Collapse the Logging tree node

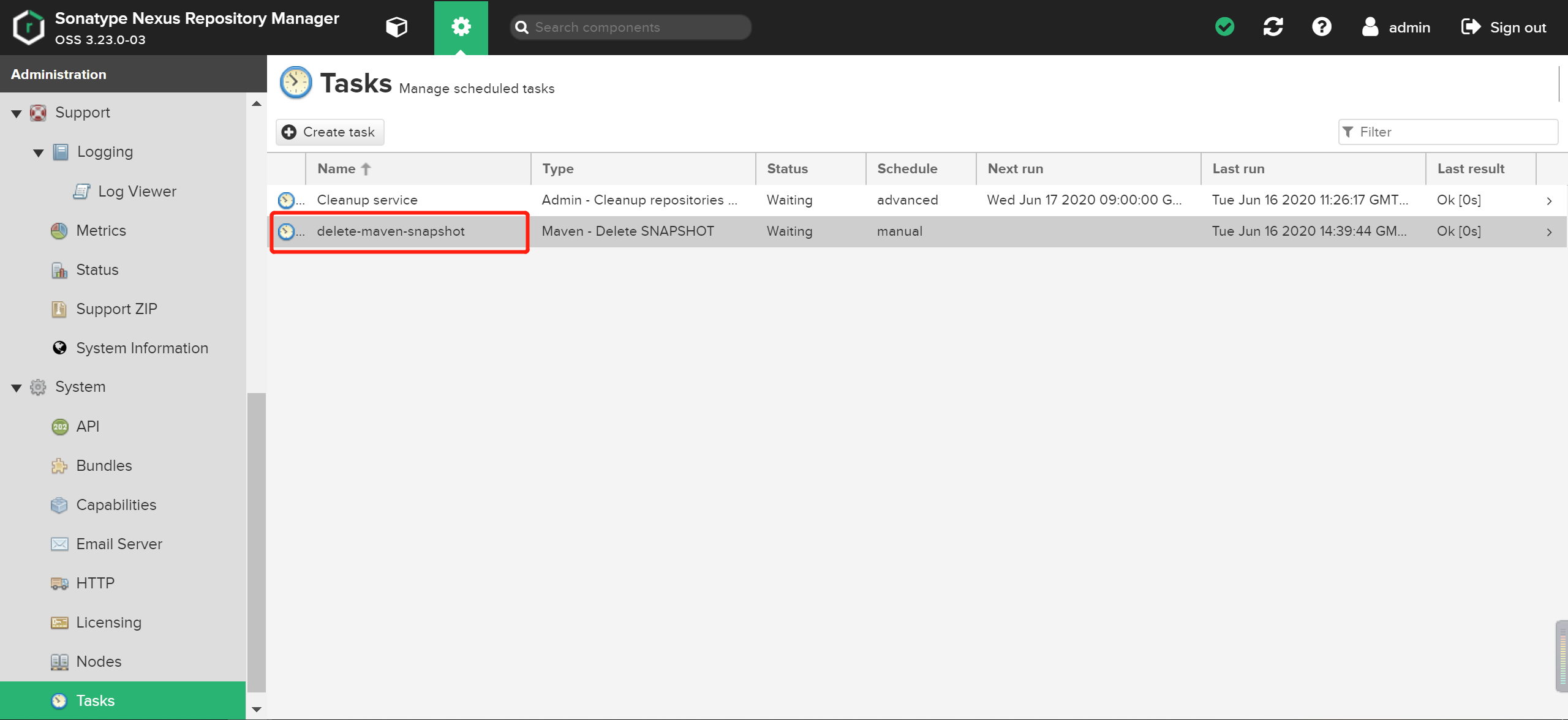coord(39,152)
